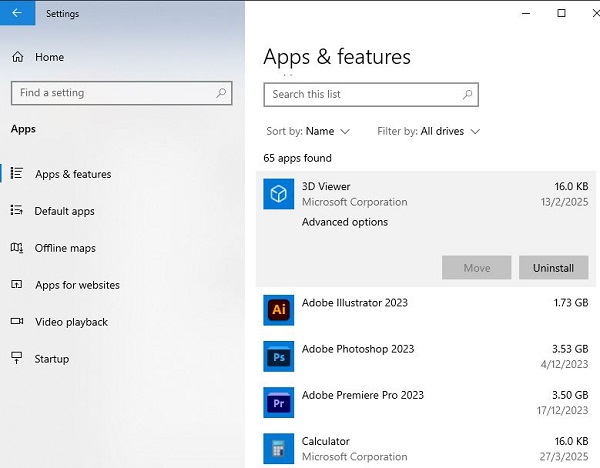Click magnifier in Find a setting box
The image size is (600, 468).
(221, 93)
